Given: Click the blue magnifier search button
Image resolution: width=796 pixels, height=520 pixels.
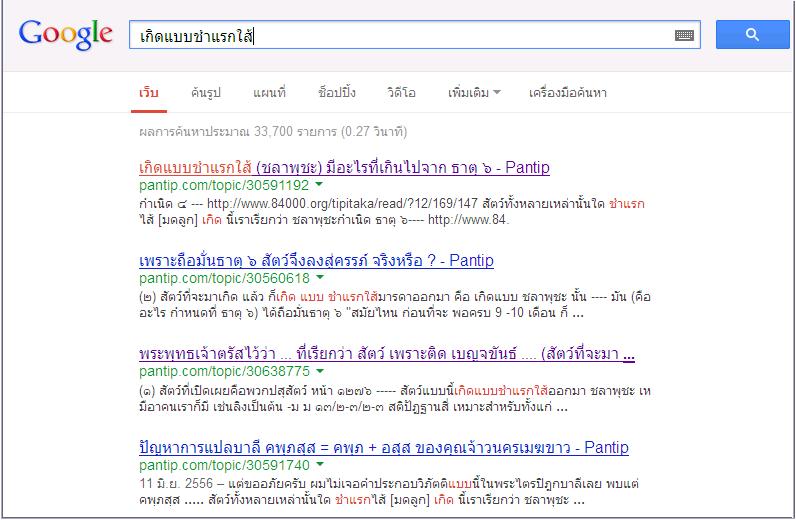Looking at the screenshot, I should (x=752, y=35).
